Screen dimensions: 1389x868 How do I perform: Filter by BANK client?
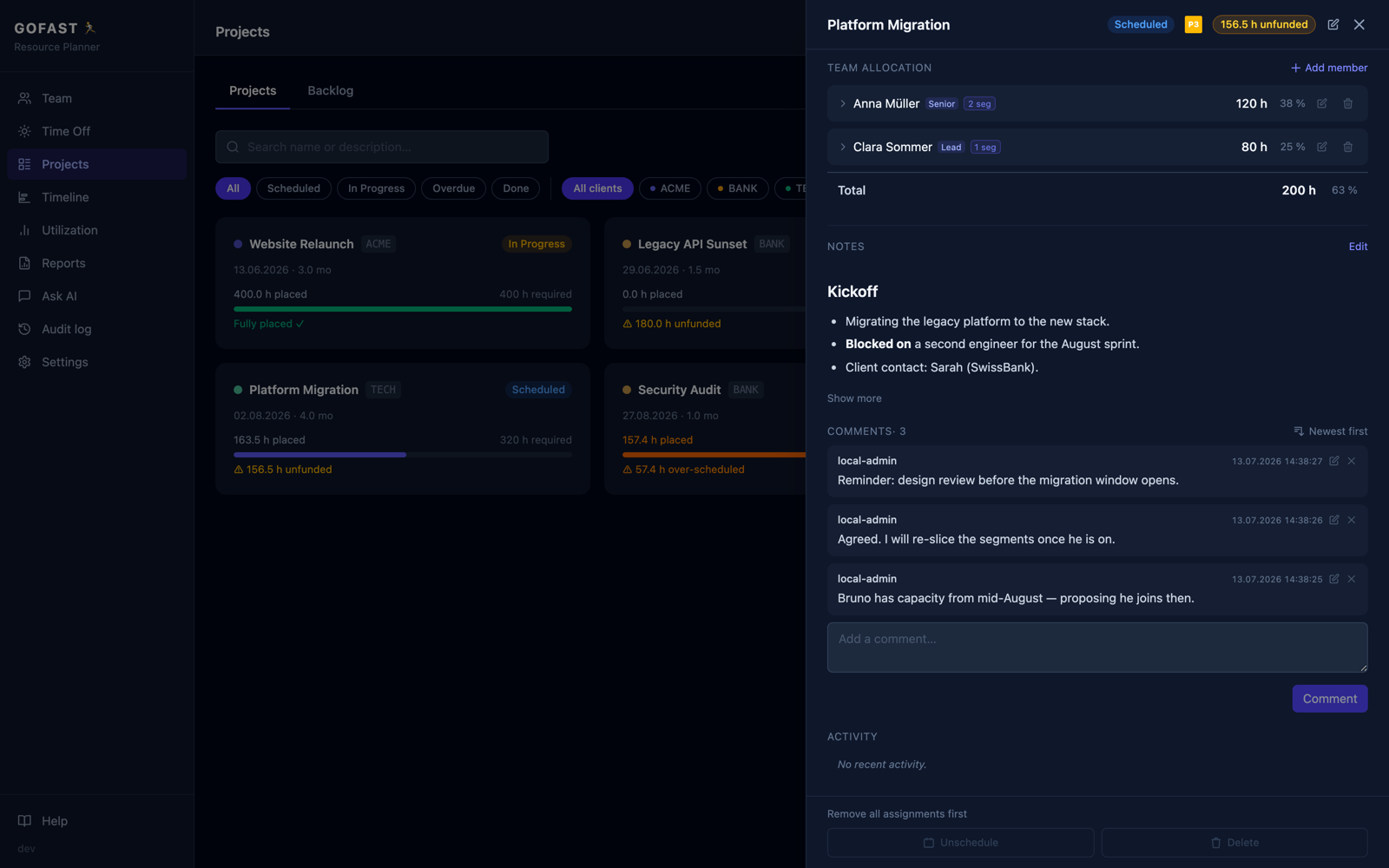click(737, 188)
